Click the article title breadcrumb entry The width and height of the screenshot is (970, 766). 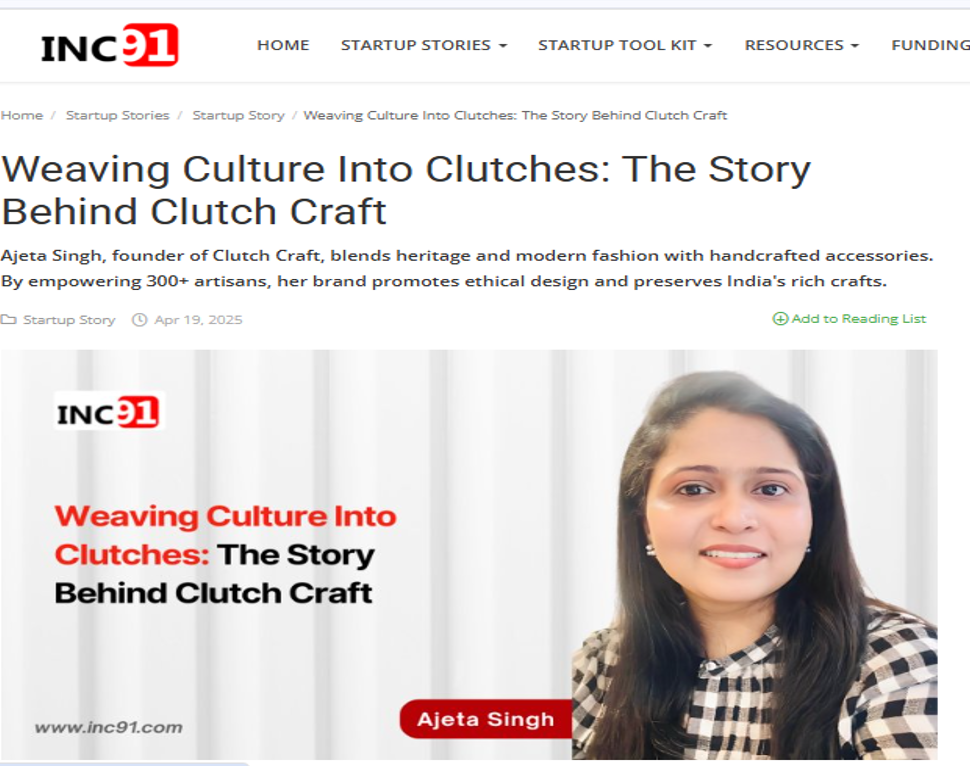pos(515,115)
